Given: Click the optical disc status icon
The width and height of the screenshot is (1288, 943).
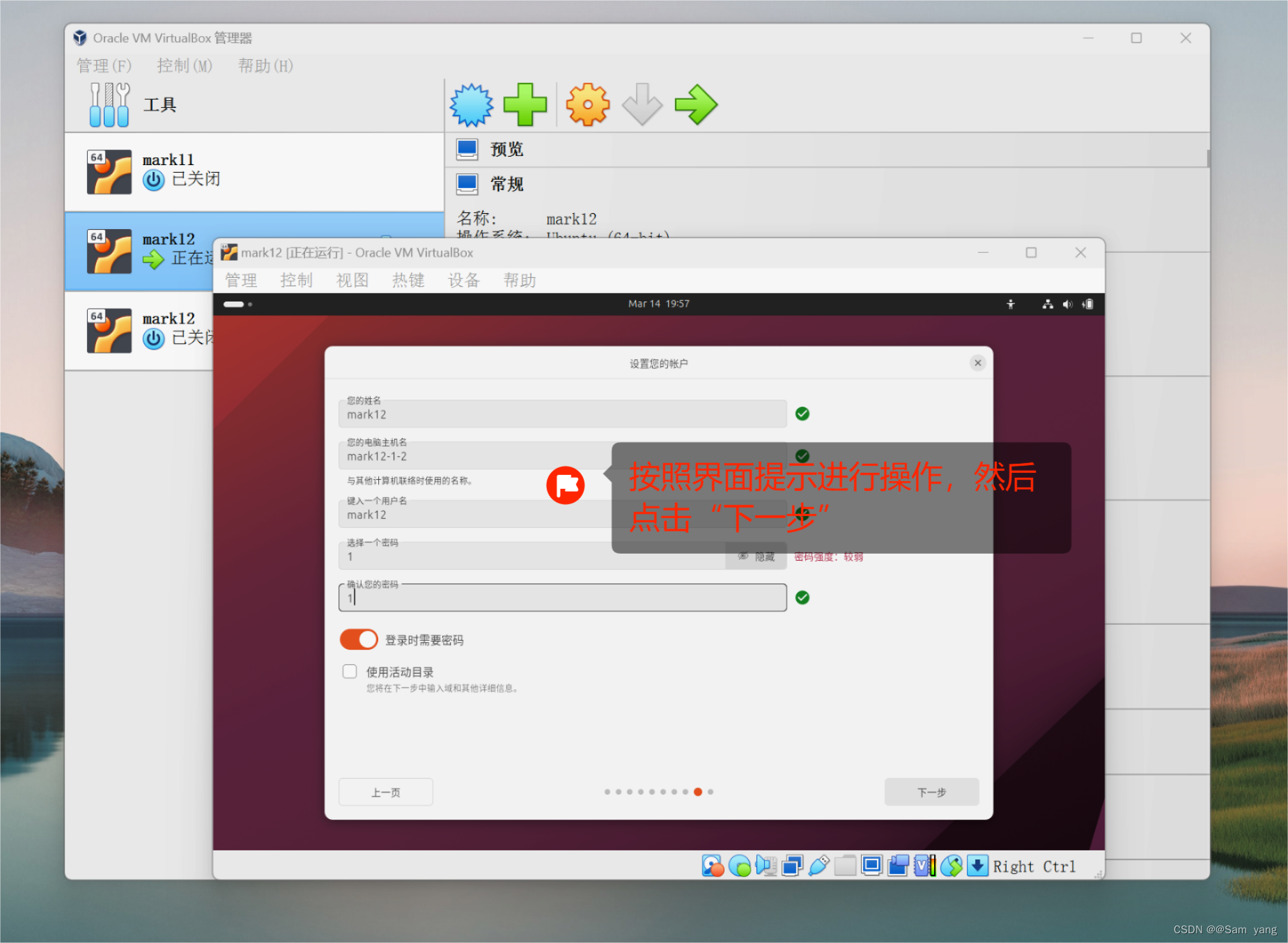Looking at the screenshot, I should click(x=740, y=866).
